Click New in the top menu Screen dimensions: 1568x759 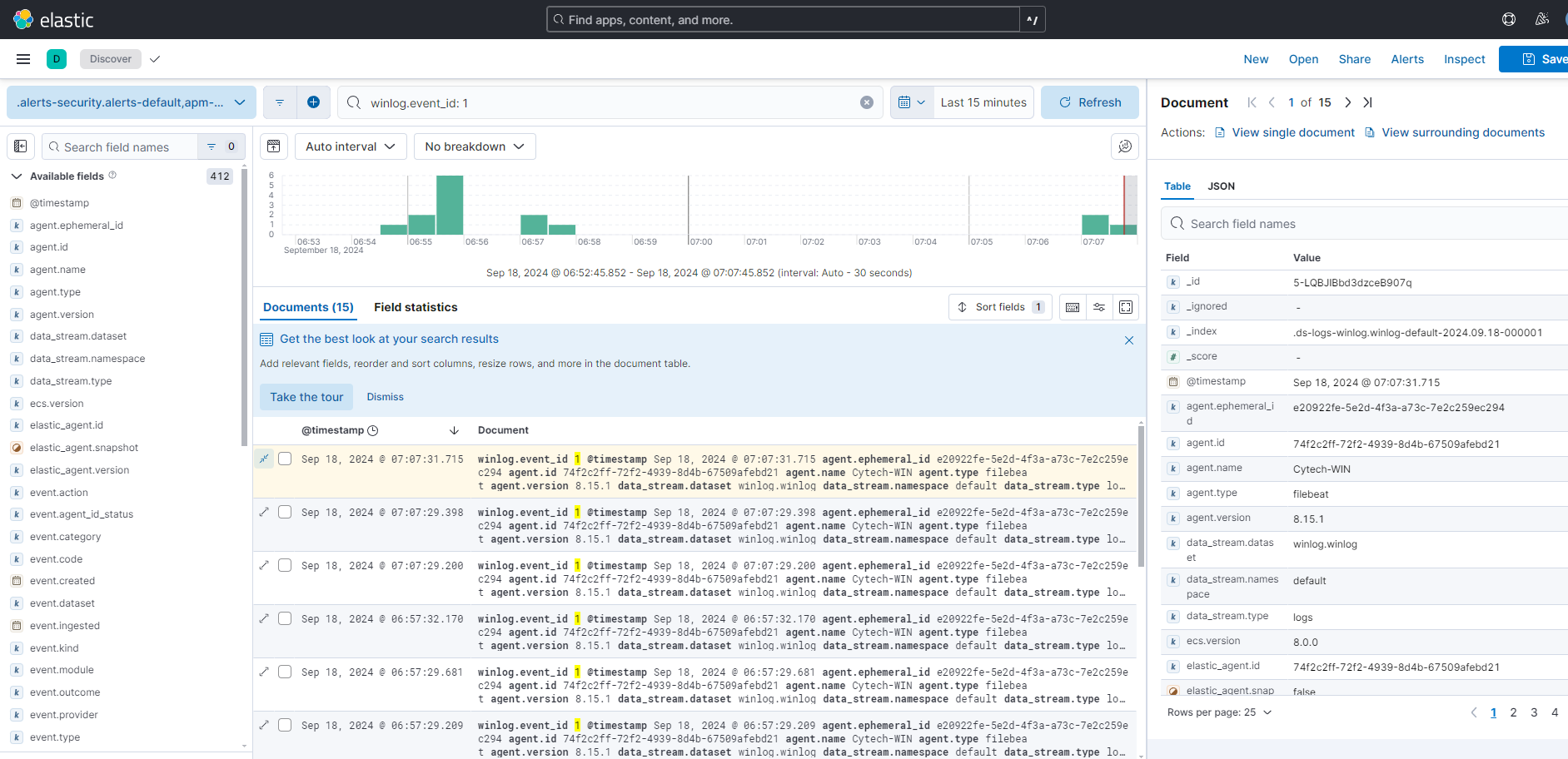pos(1256,59)
